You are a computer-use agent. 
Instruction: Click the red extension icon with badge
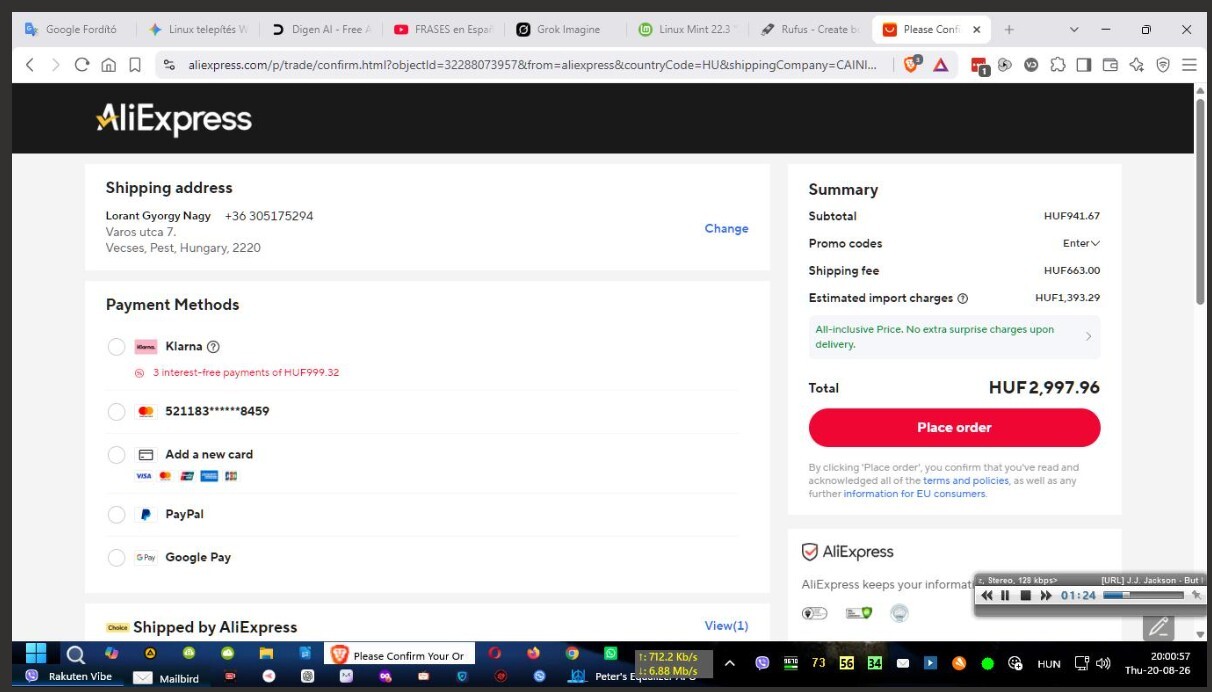point(979,66)
